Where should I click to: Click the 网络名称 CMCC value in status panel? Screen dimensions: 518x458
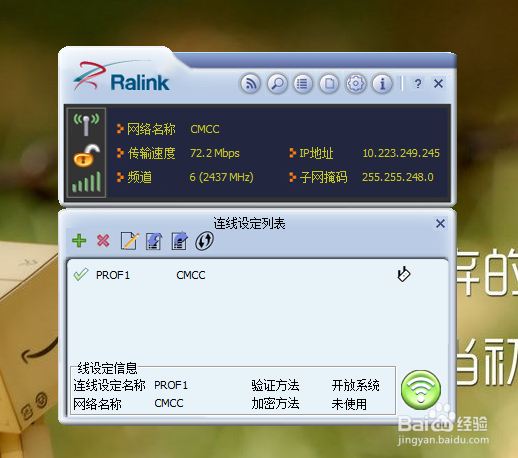205,129
